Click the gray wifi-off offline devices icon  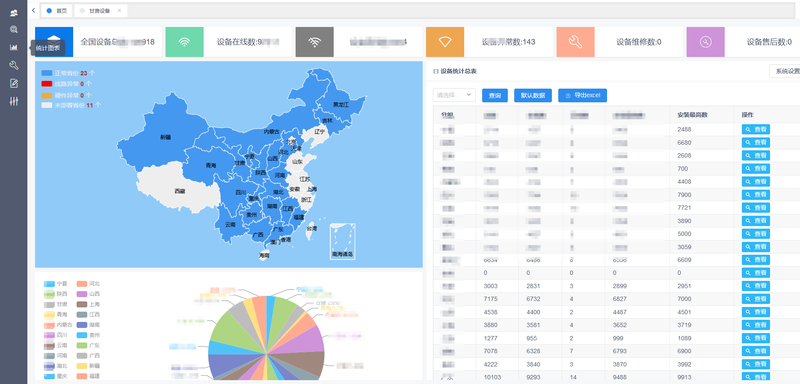[x=314, y=42]
